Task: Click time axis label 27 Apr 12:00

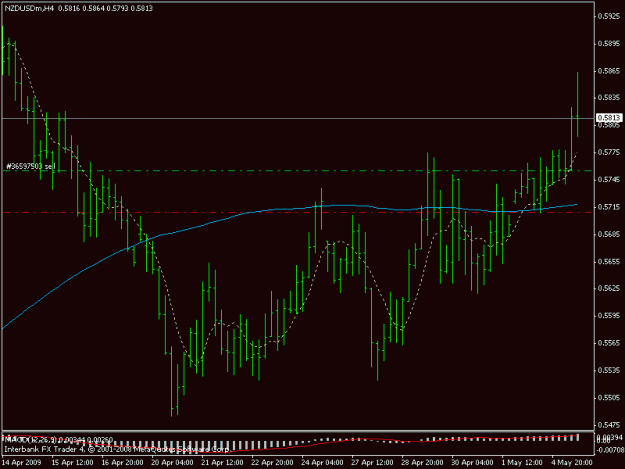Action: 372,463
